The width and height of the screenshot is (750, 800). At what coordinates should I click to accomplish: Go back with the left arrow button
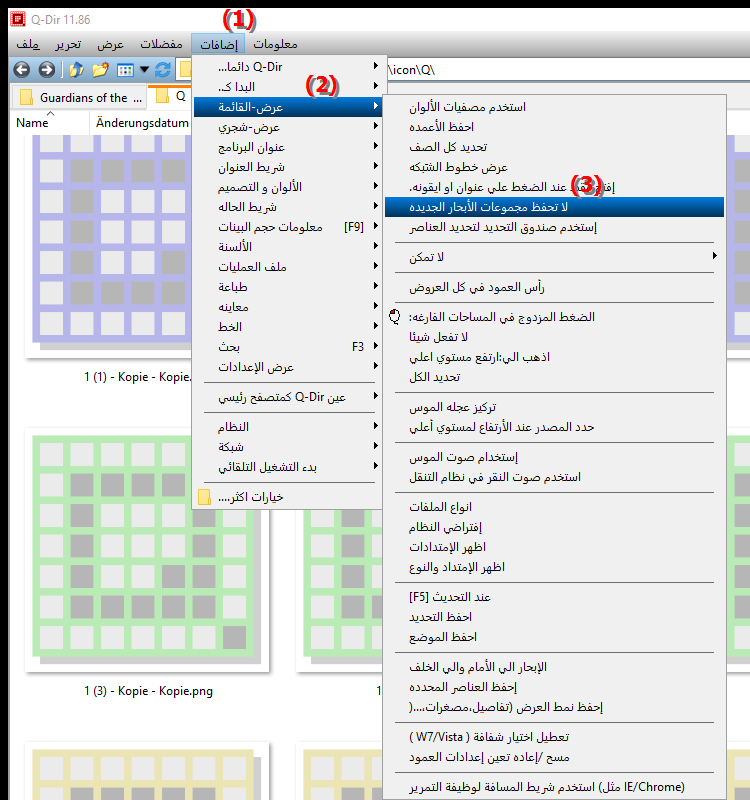[x=21, y=69]
